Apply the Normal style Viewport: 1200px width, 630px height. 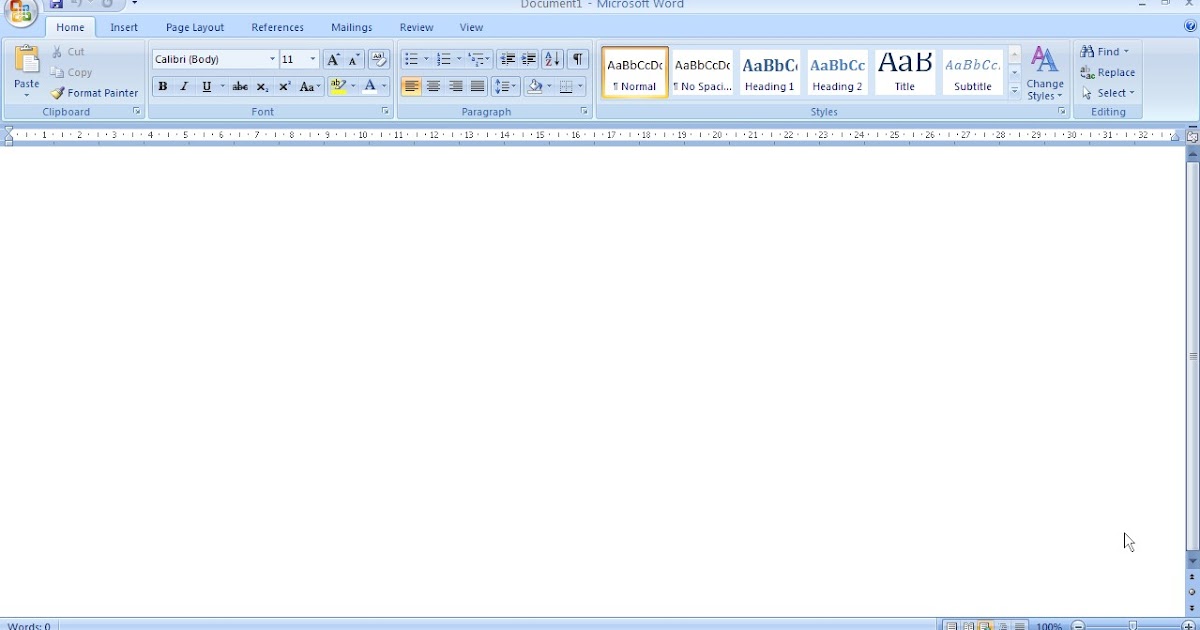pyautogui.click(x=636, y=72)
